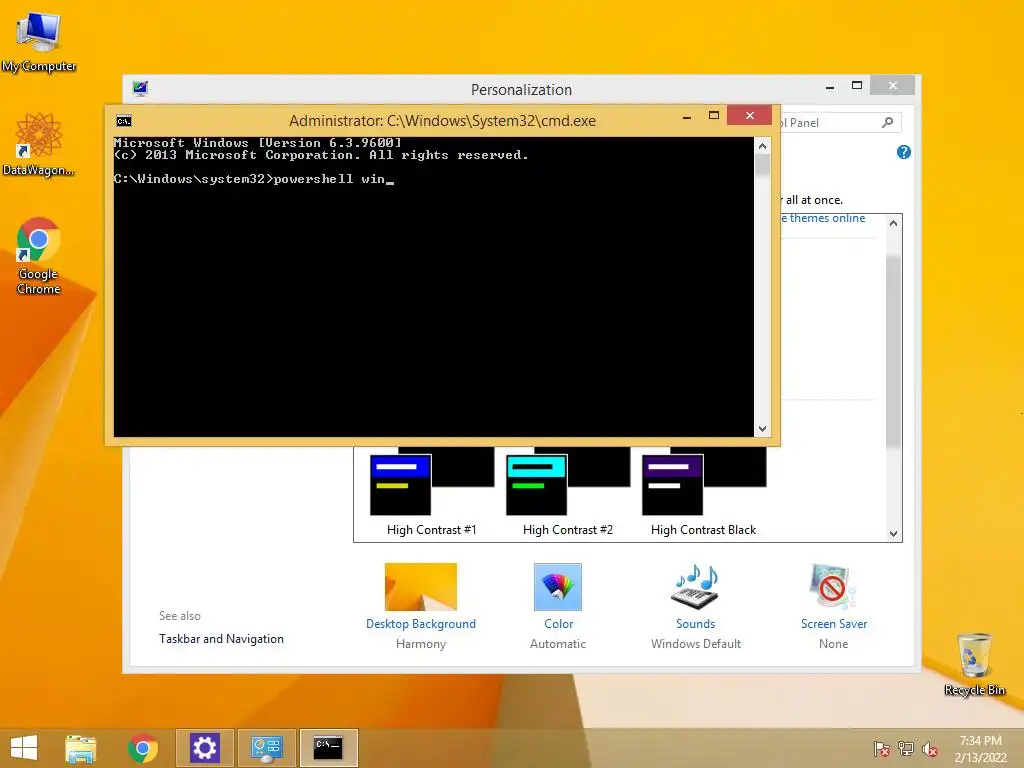Minimize the Personalization window
Viewport: 1024px width, 768px height.
(830, 86)
